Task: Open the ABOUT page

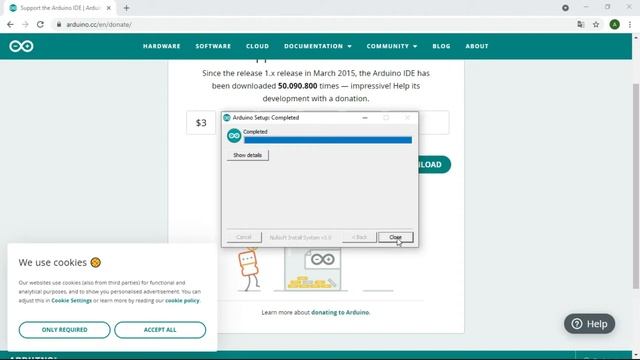Action: point(477,46)
